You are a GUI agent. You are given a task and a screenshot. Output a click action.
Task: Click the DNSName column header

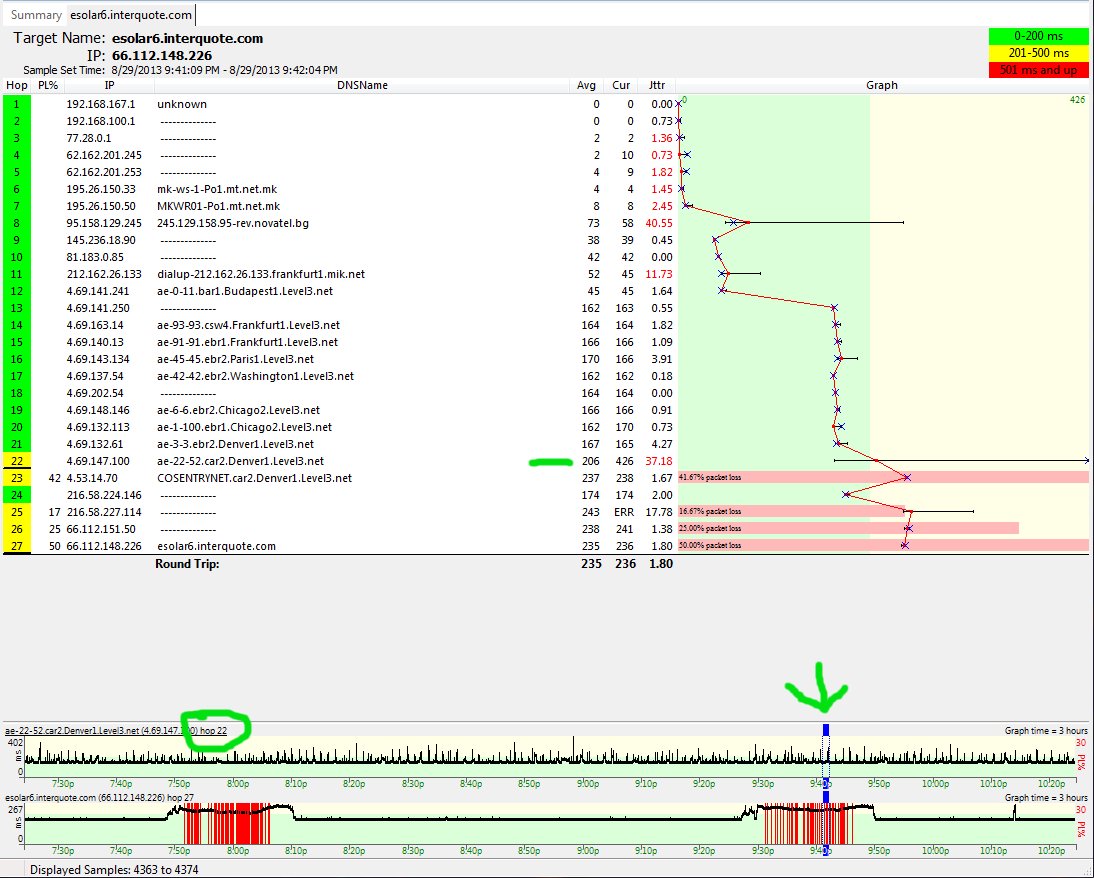(x=362, y=85)
